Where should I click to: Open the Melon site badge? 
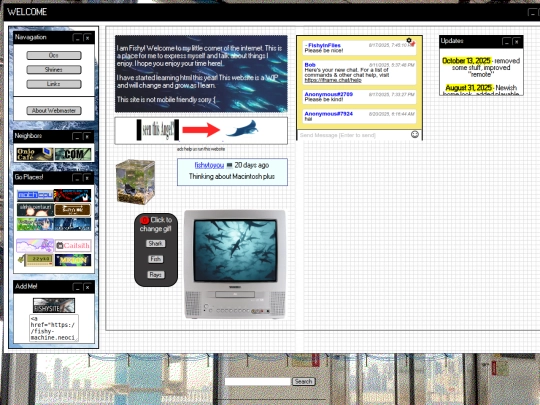73,260
